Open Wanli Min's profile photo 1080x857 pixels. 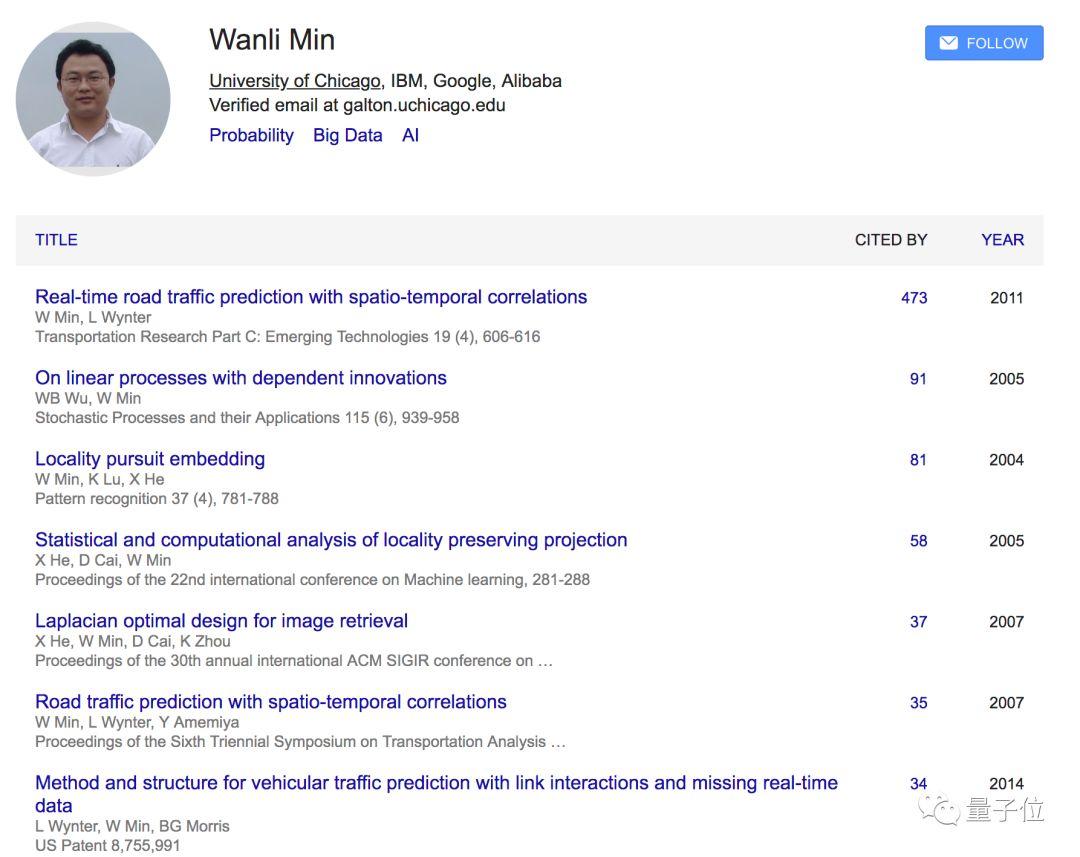click(93, 98)
